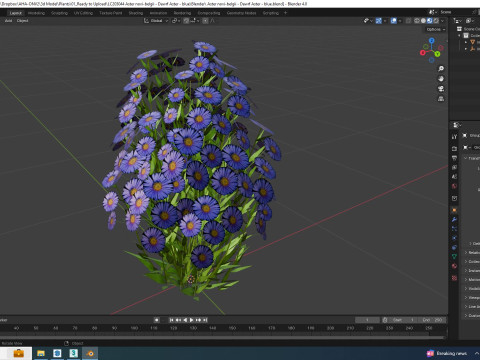Open the Texture Paint workspace tab

point(111,13)
